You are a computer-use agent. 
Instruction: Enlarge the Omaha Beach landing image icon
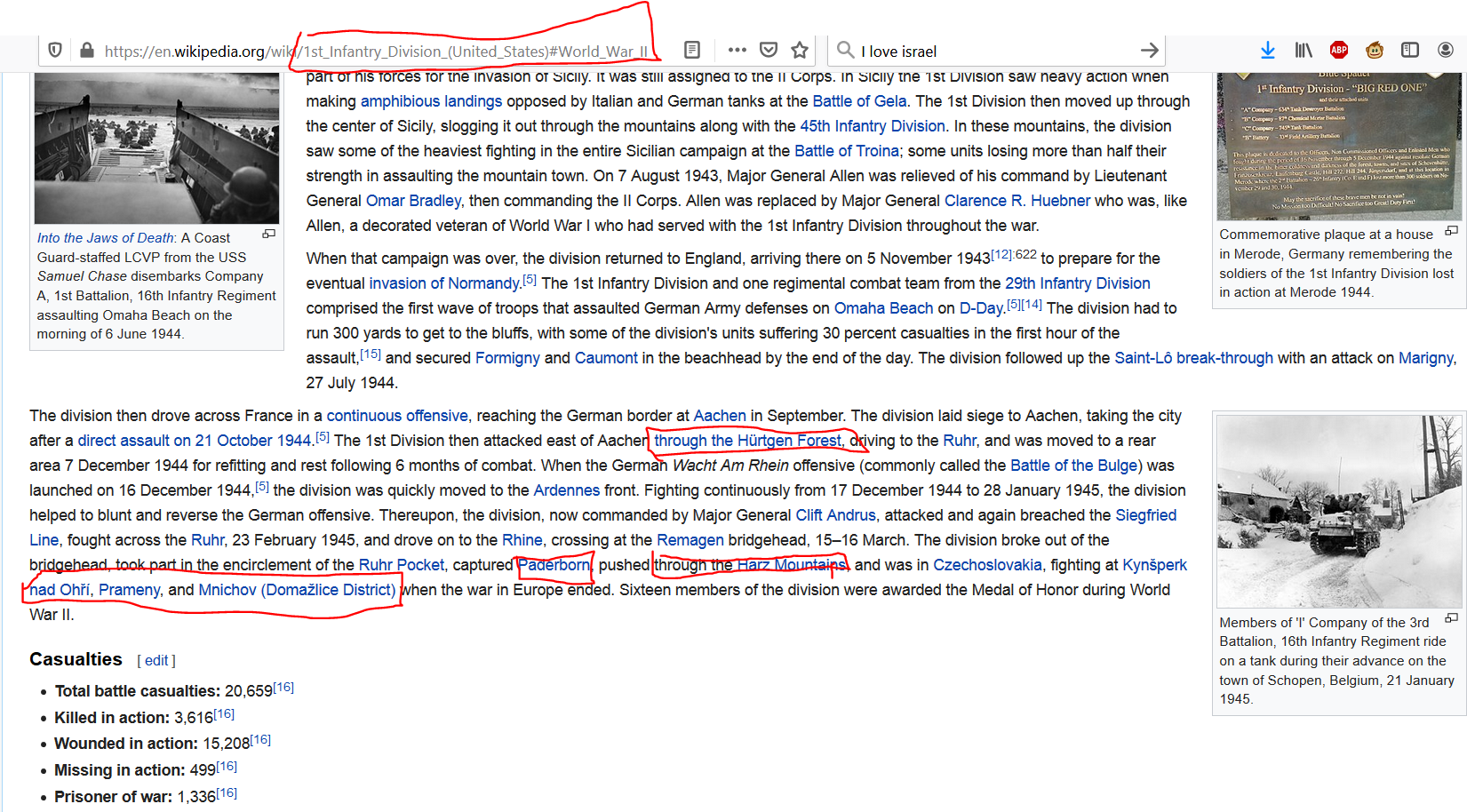268,235
